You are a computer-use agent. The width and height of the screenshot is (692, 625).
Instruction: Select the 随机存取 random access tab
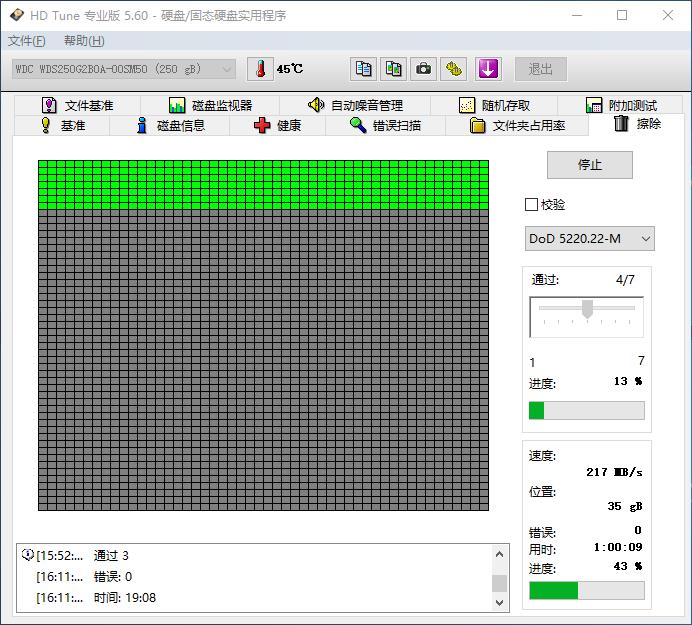pyautogui.click(x=495, y=105)
